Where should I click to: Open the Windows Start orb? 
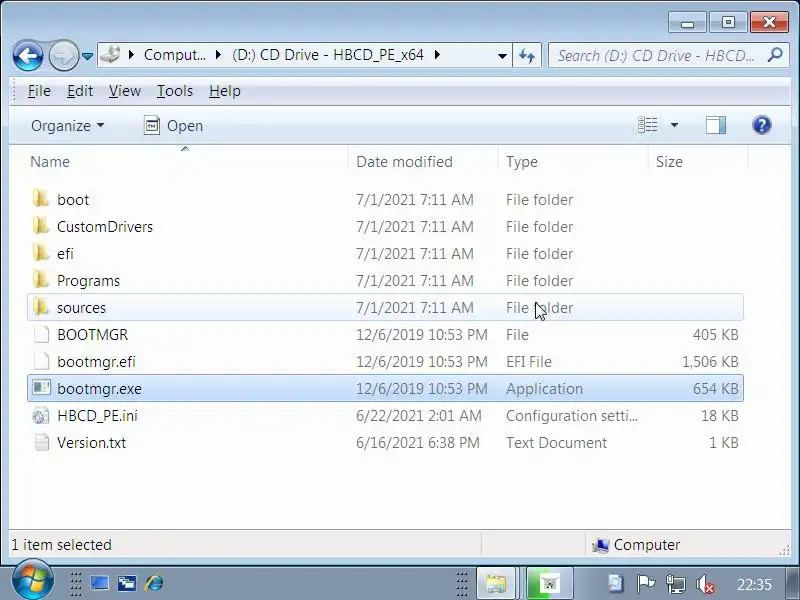click(32, 582)
